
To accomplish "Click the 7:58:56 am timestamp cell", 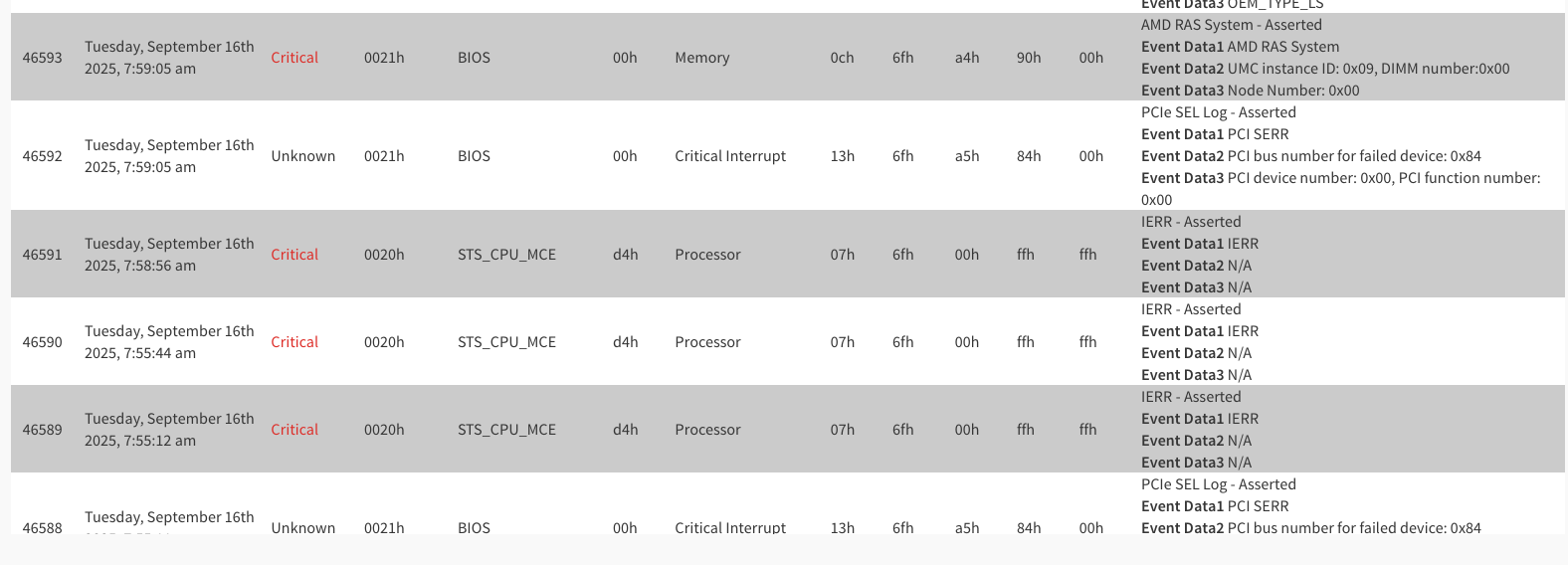I will click(169, 255).
